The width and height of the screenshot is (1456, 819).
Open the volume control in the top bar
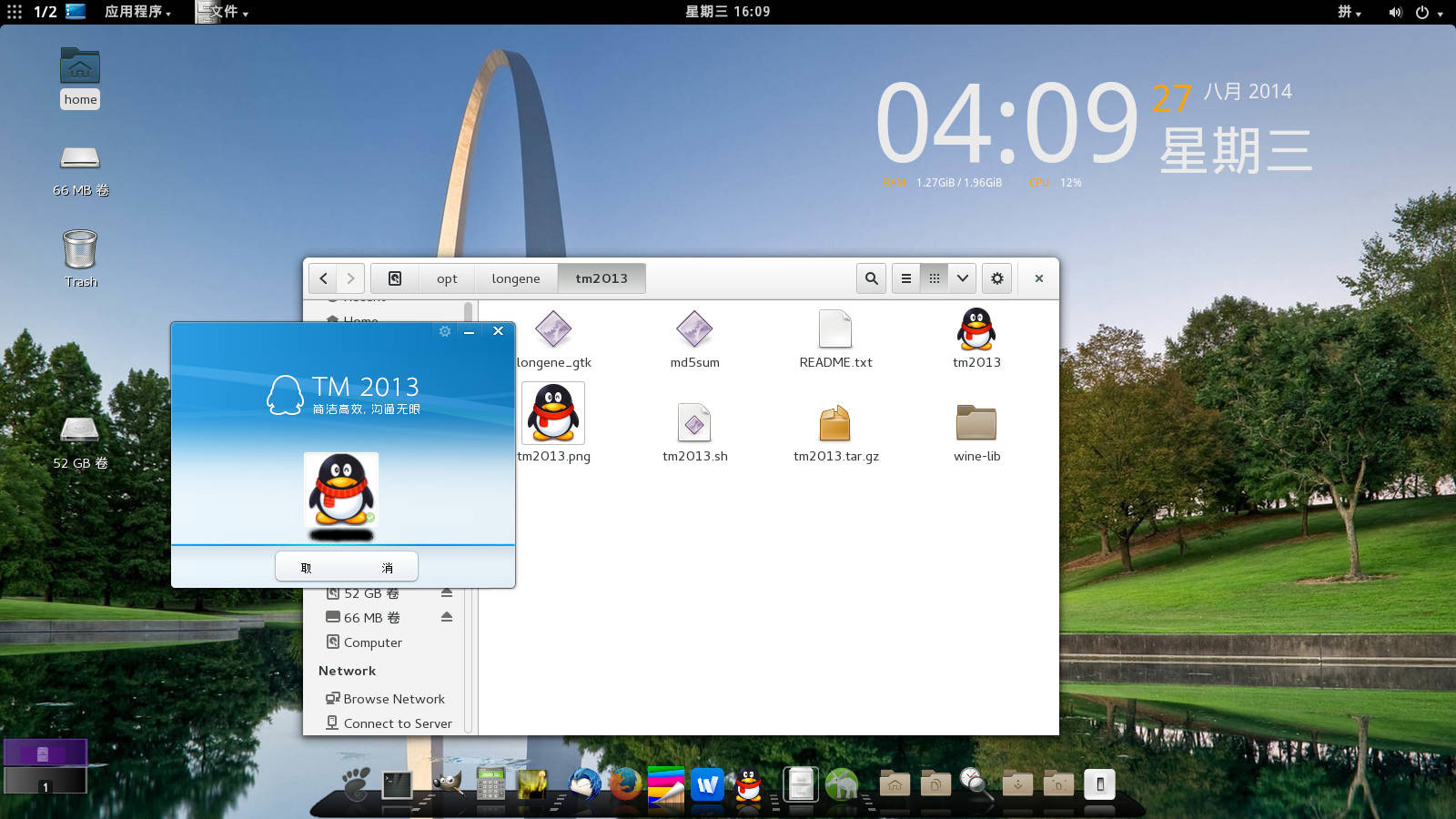(1395, 12)
